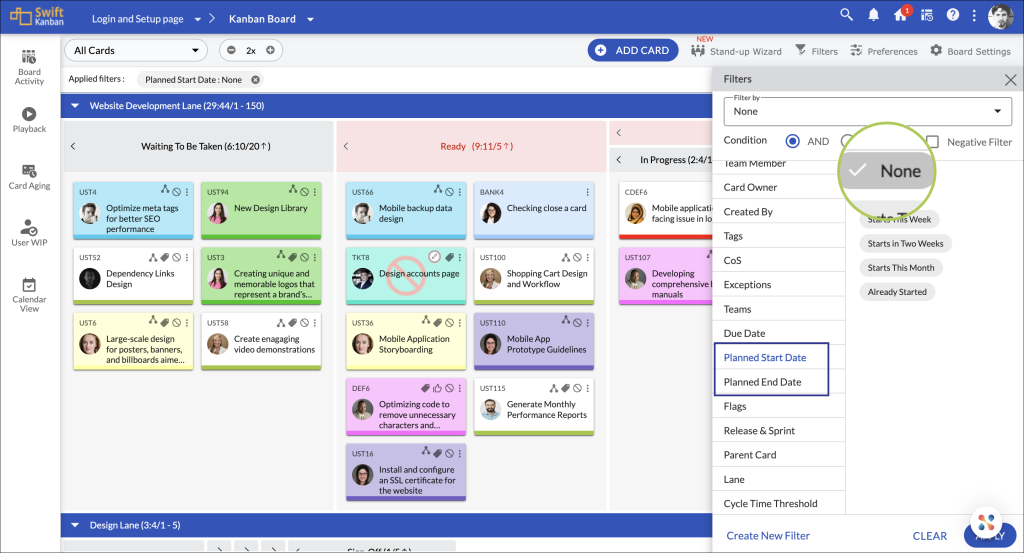
Task: Open Board Settings gear
Action: 970,51
